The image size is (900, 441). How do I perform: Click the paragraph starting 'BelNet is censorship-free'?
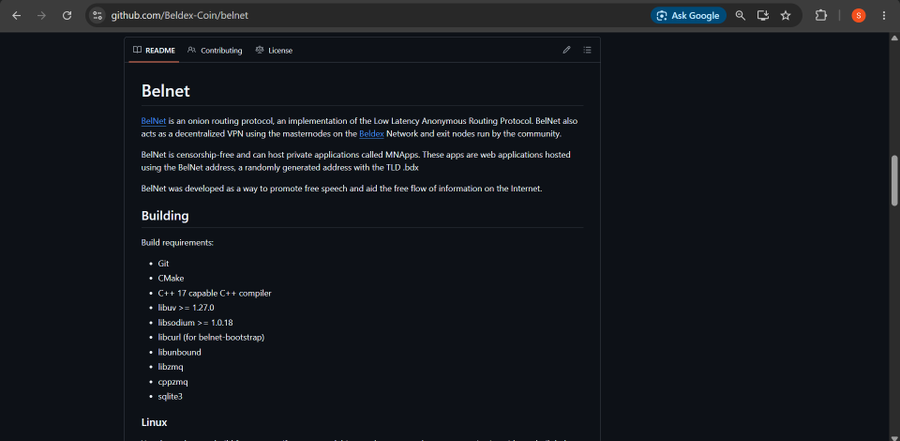click(356, 161)
